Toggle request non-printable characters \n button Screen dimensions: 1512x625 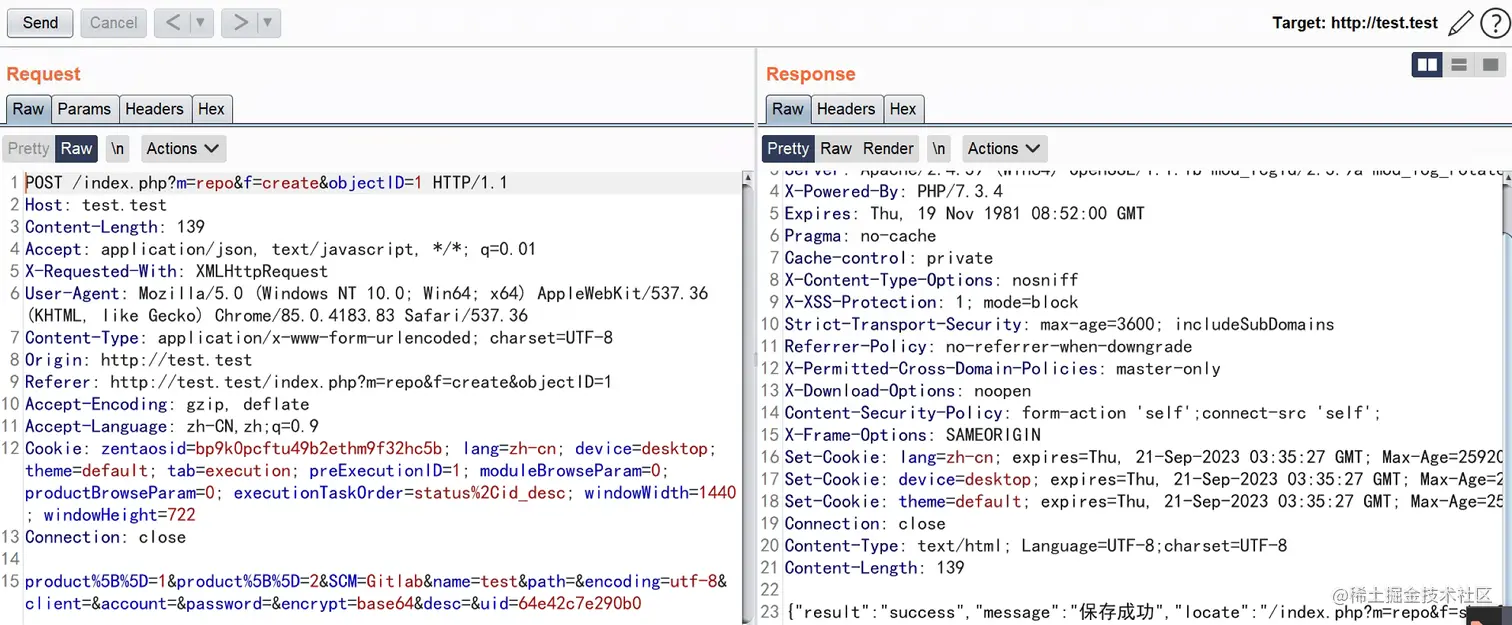tap(118, 149)
